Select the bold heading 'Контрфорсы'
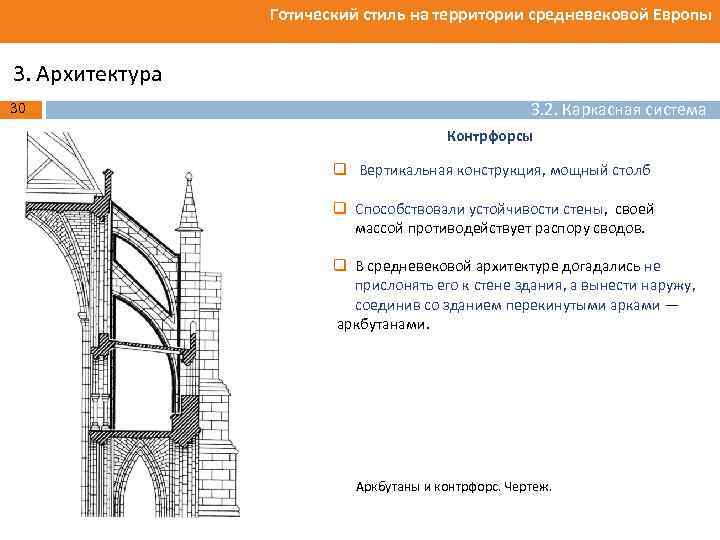 click(490, 136)
